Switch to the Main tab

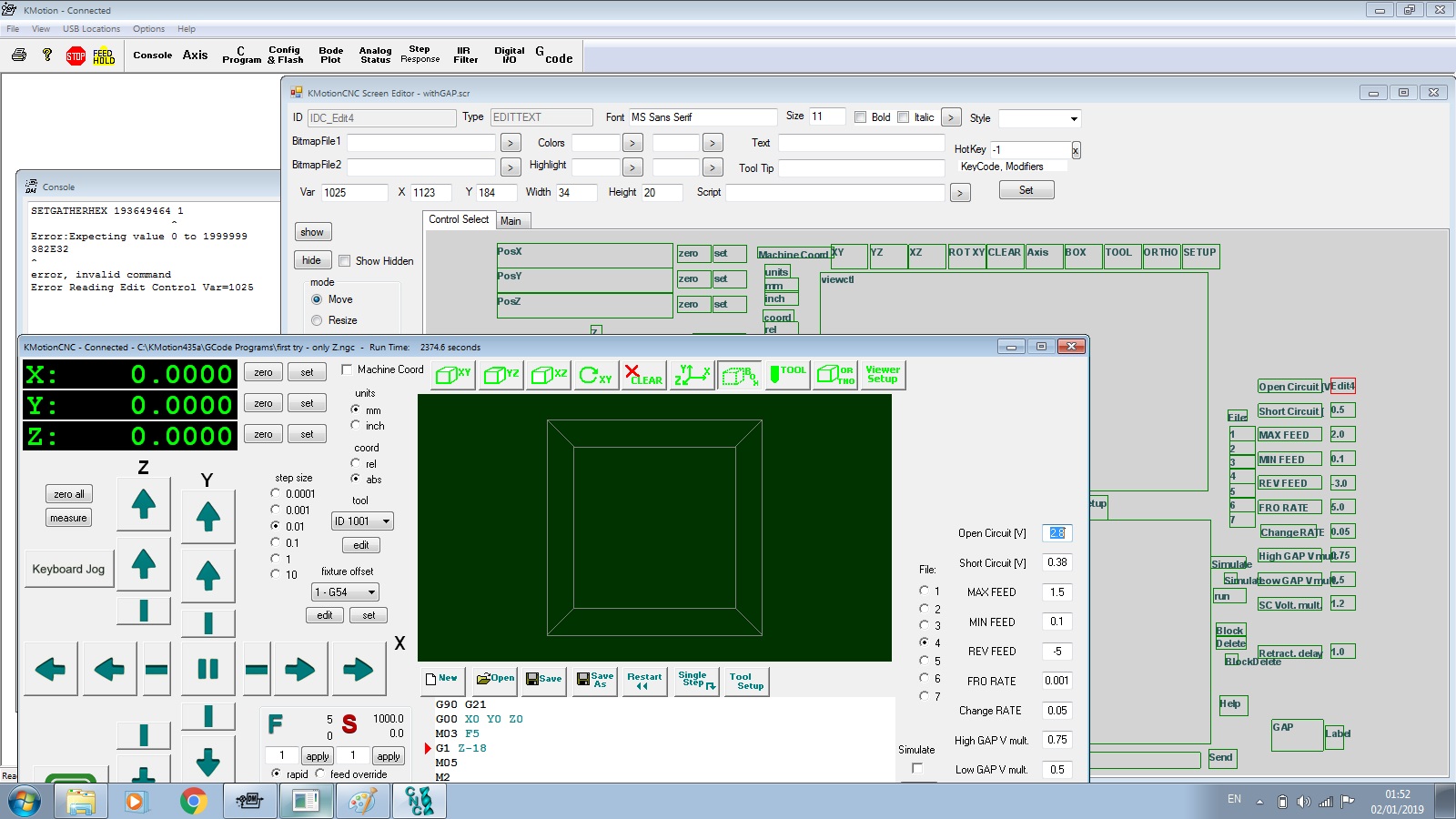[x=511, y=221]
